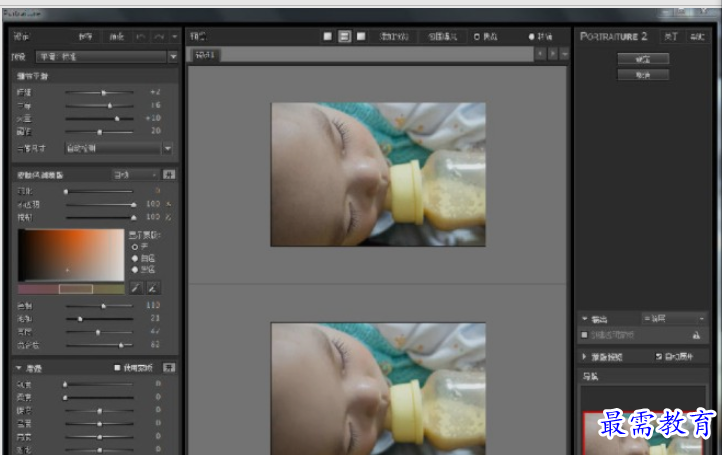
Task: Select the first show-mask radio option (none)
Action: point(135,247)
